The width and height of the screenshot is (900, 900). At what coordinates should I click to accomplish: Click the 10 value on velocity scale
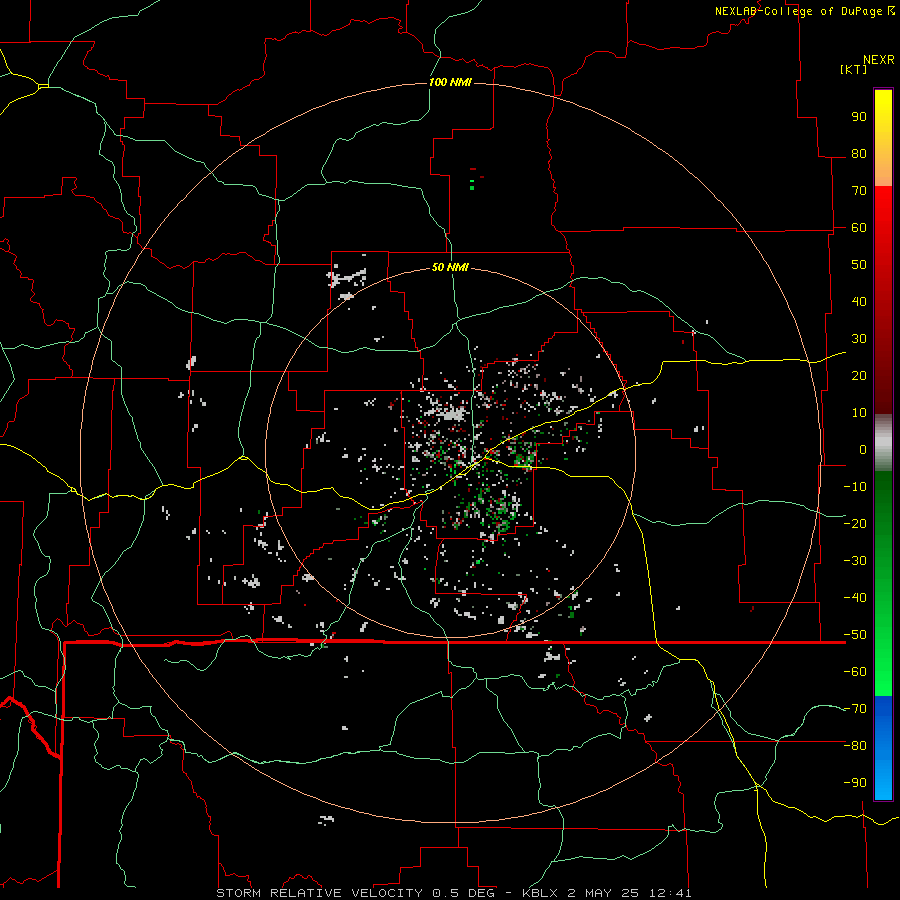pos(859,413)
